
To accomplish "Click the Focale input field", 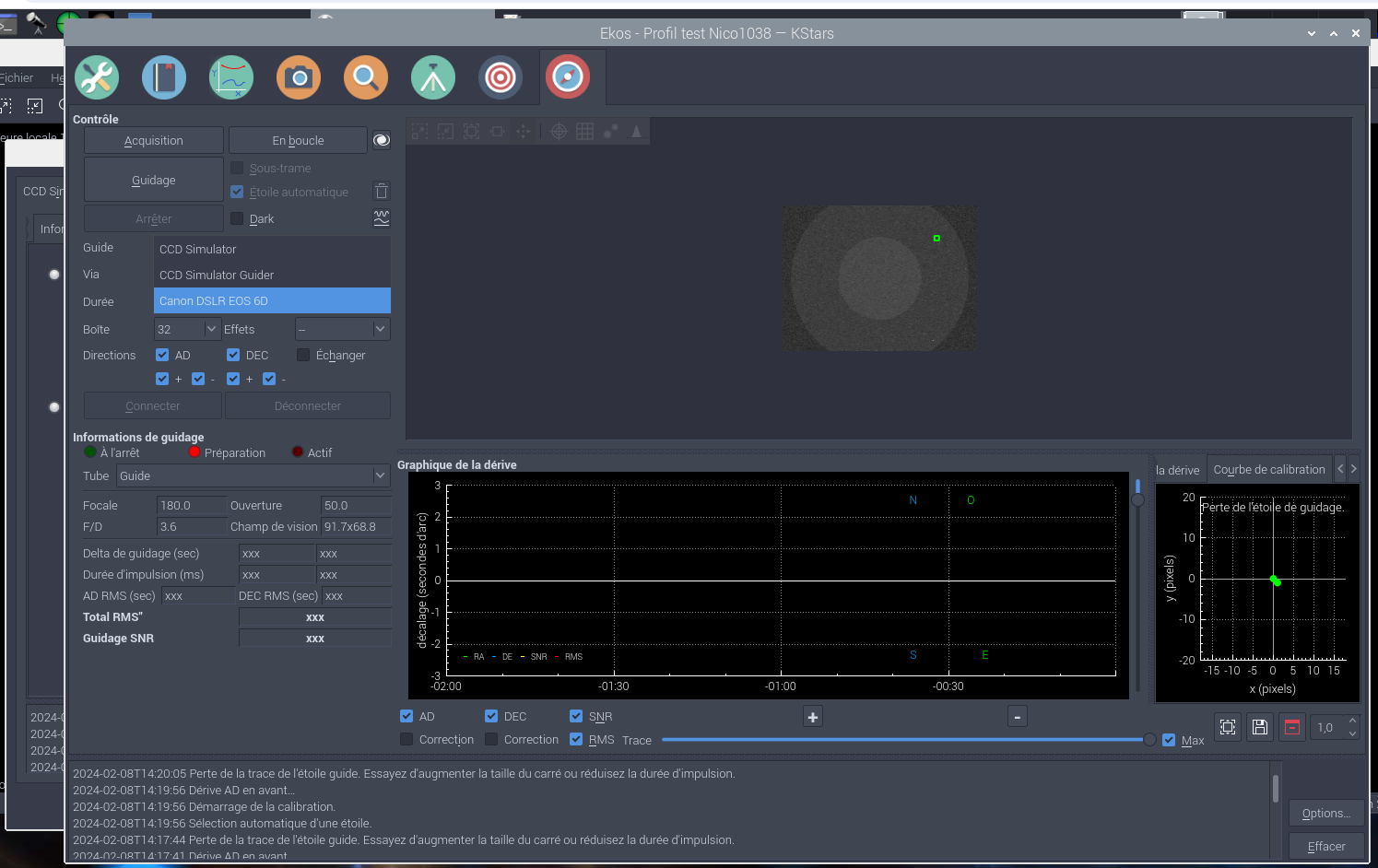I will 192,506.
